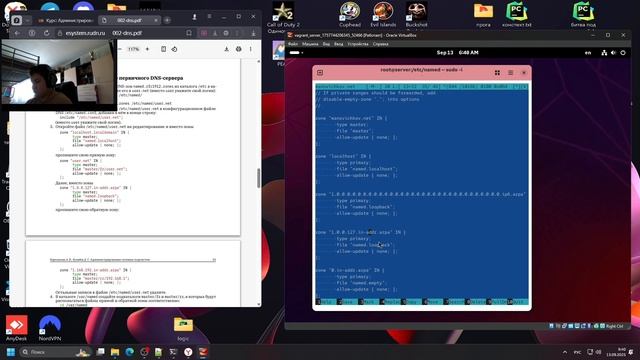This screenshot has height=360, width=640.
Task: Open a new browser tab with the plus button
Action: pyautogui.click(x=167, y=20)
